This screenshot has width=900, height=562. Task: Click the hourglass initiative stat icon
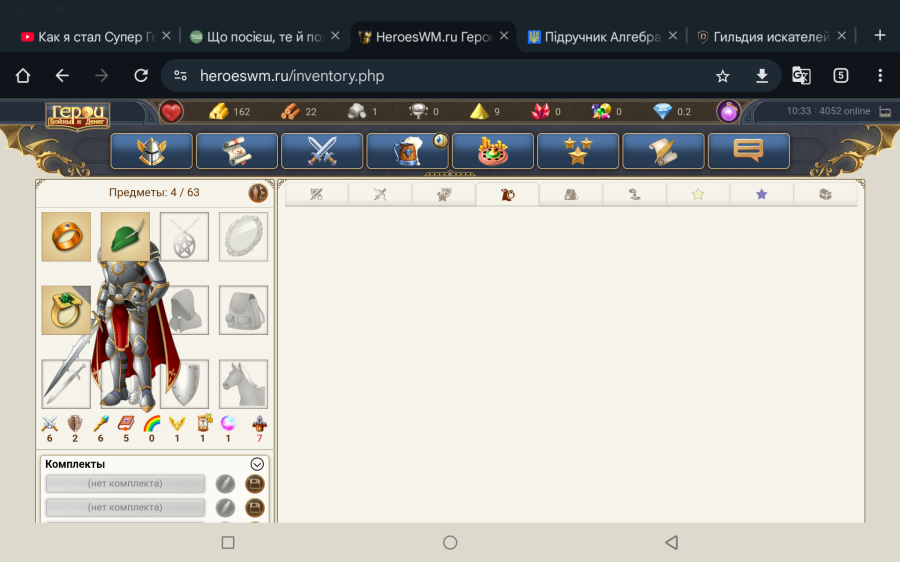tap(203, 424)
